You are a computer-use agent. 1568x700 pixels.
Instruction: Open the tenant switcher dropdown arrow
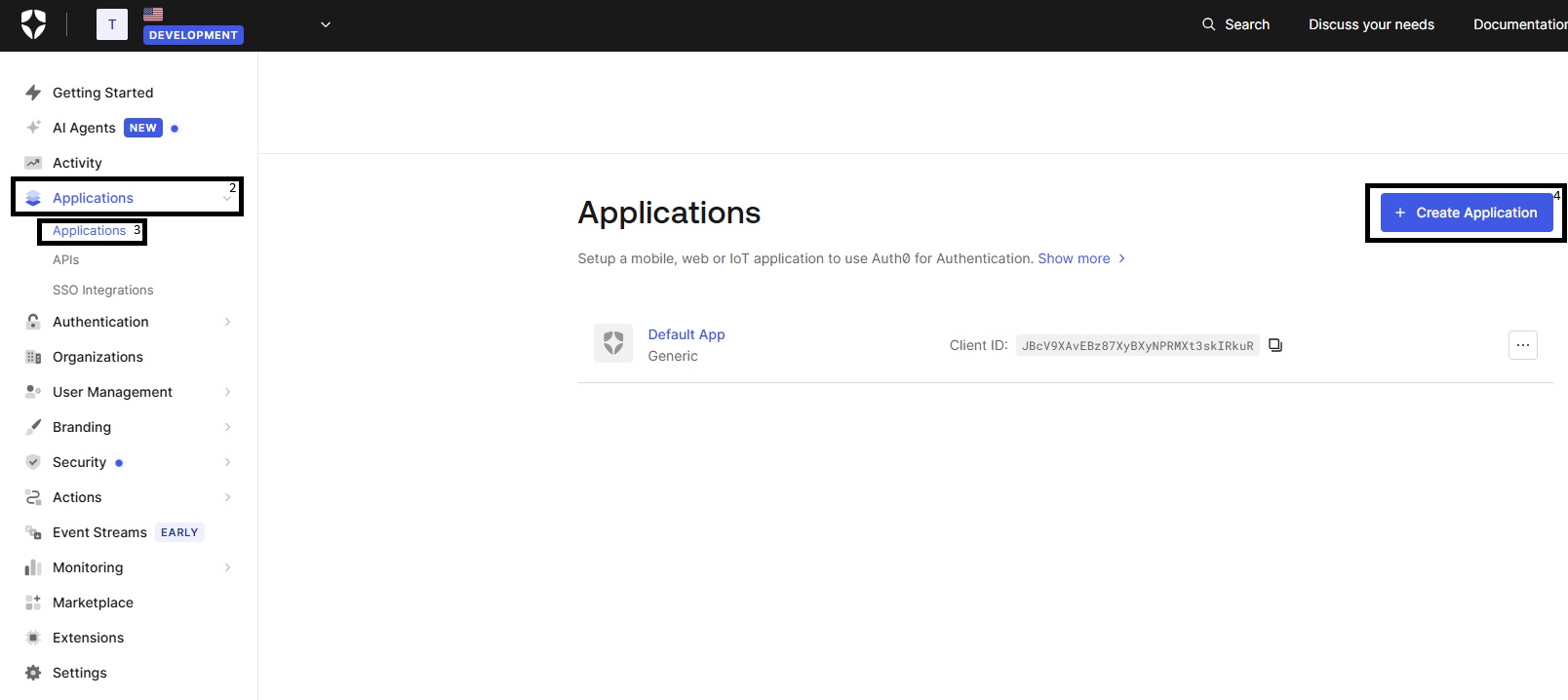point(326,24)
